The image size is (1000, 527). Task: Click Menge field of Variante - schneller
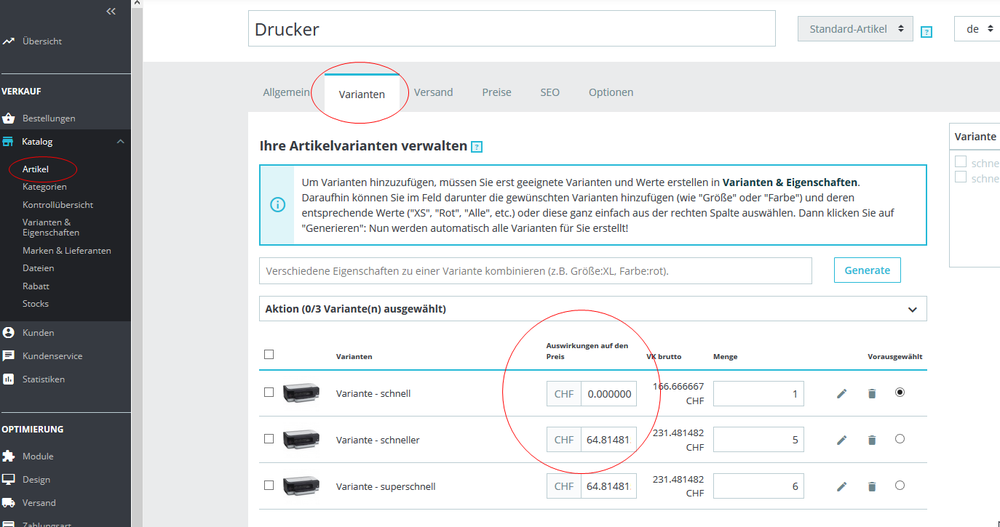[x=758, y=440]
